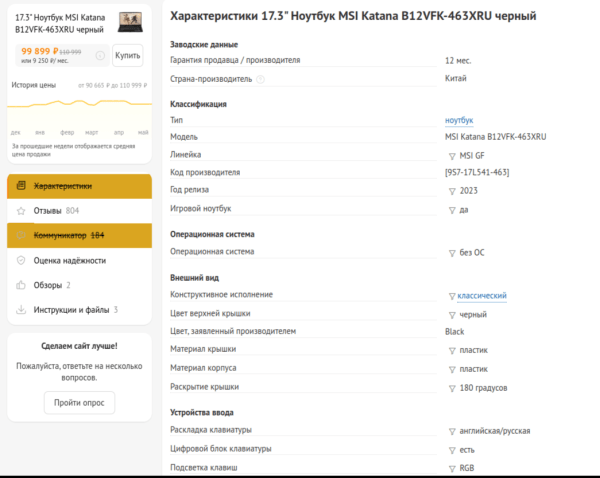This screenshot has width=600, height=478.
Task: Open Инструкции и файлы section
Action: click(80, 310)
